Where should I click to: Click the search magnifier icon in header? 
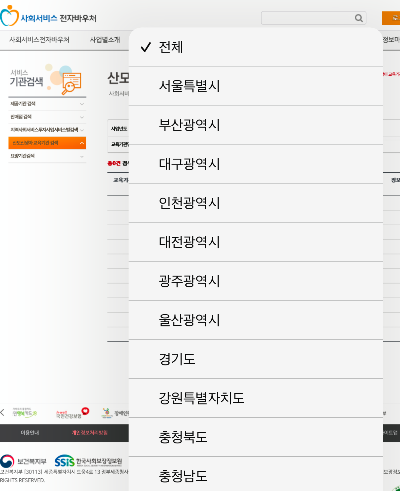click(359, 18)
